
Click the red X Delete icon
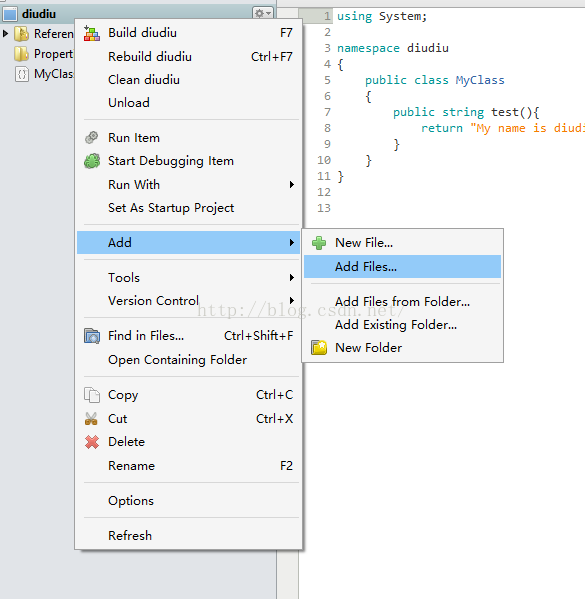[92, 442]
